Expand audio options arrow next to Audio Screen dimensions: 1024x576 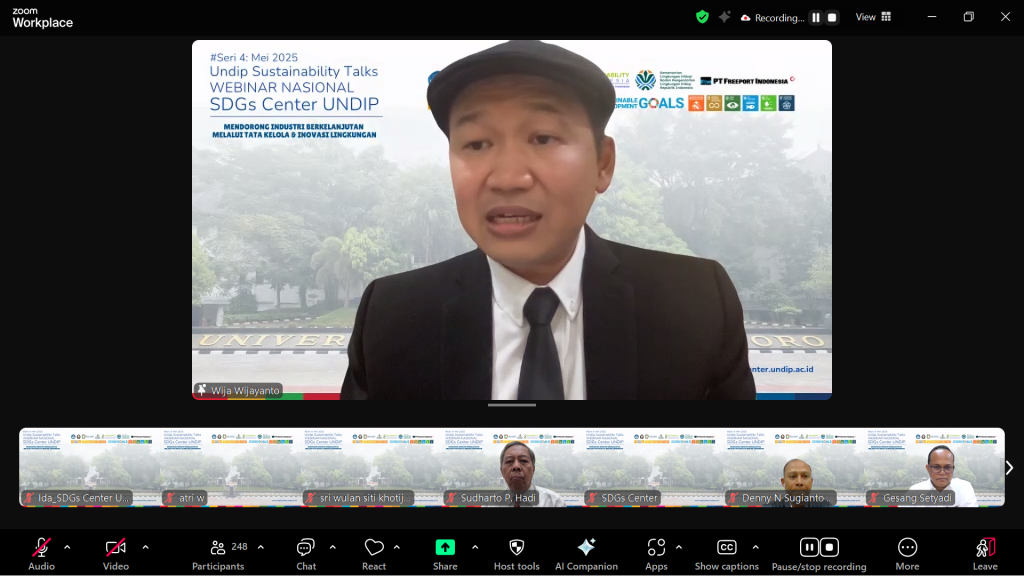point(67,547)
